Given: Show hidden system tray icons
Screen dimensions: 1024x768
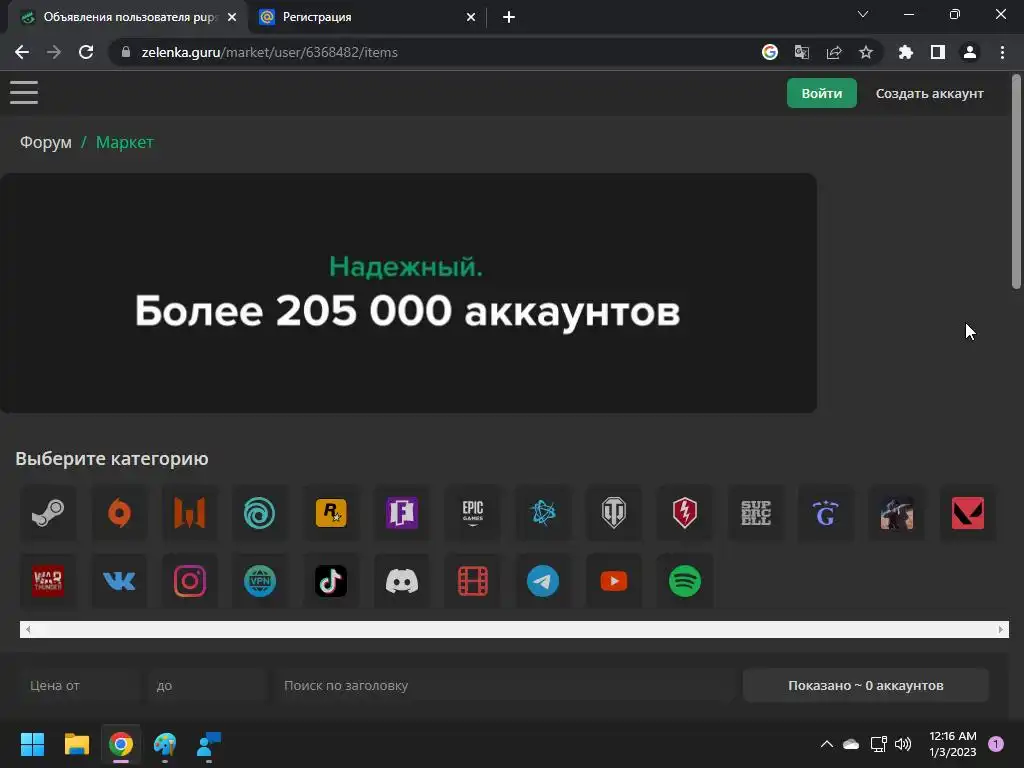Looking at the screenshot, I should click(826, 744).
